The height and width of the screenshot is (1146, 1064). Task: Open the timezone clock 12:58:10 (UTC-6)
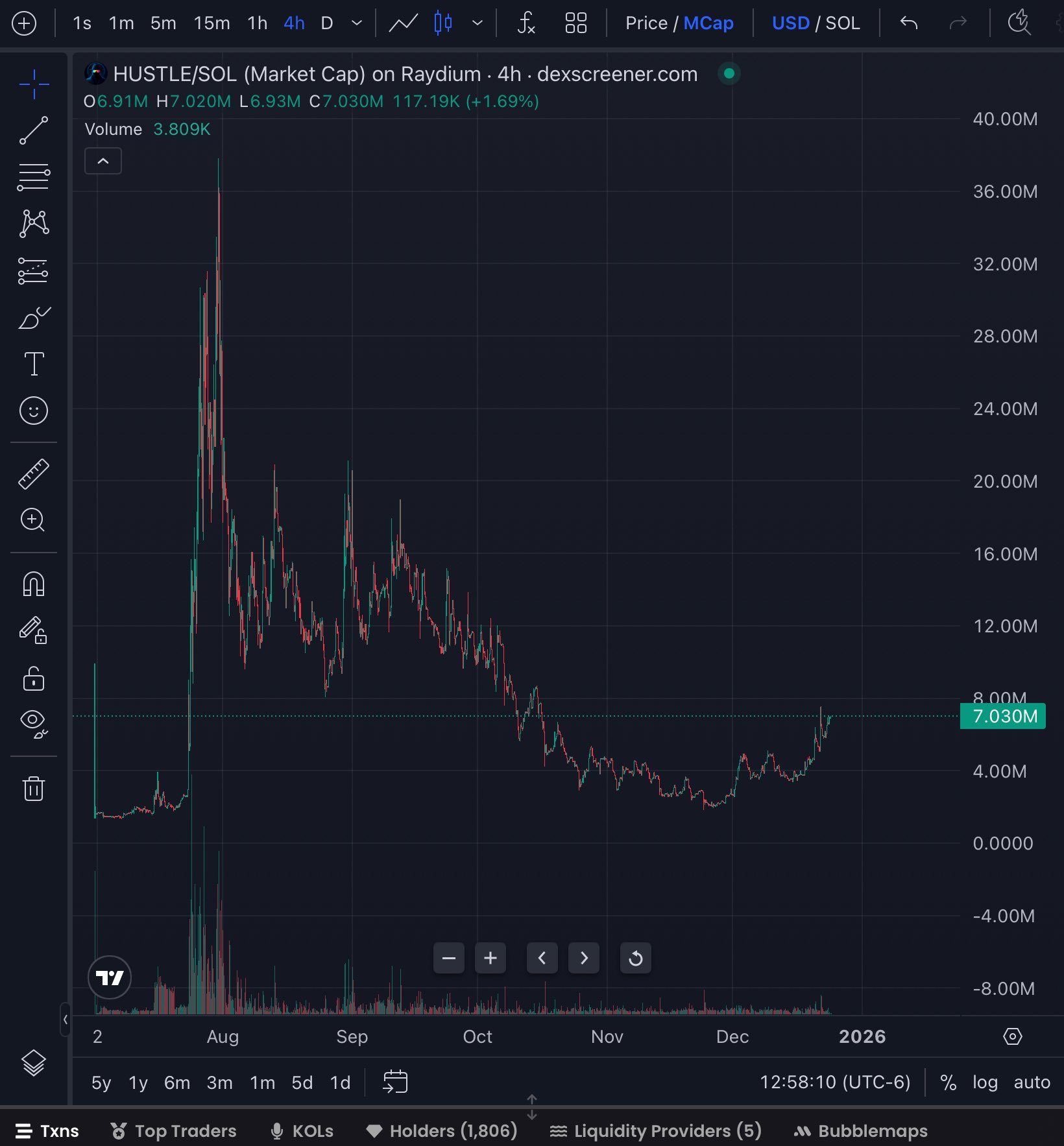(x=835, y=1082)
